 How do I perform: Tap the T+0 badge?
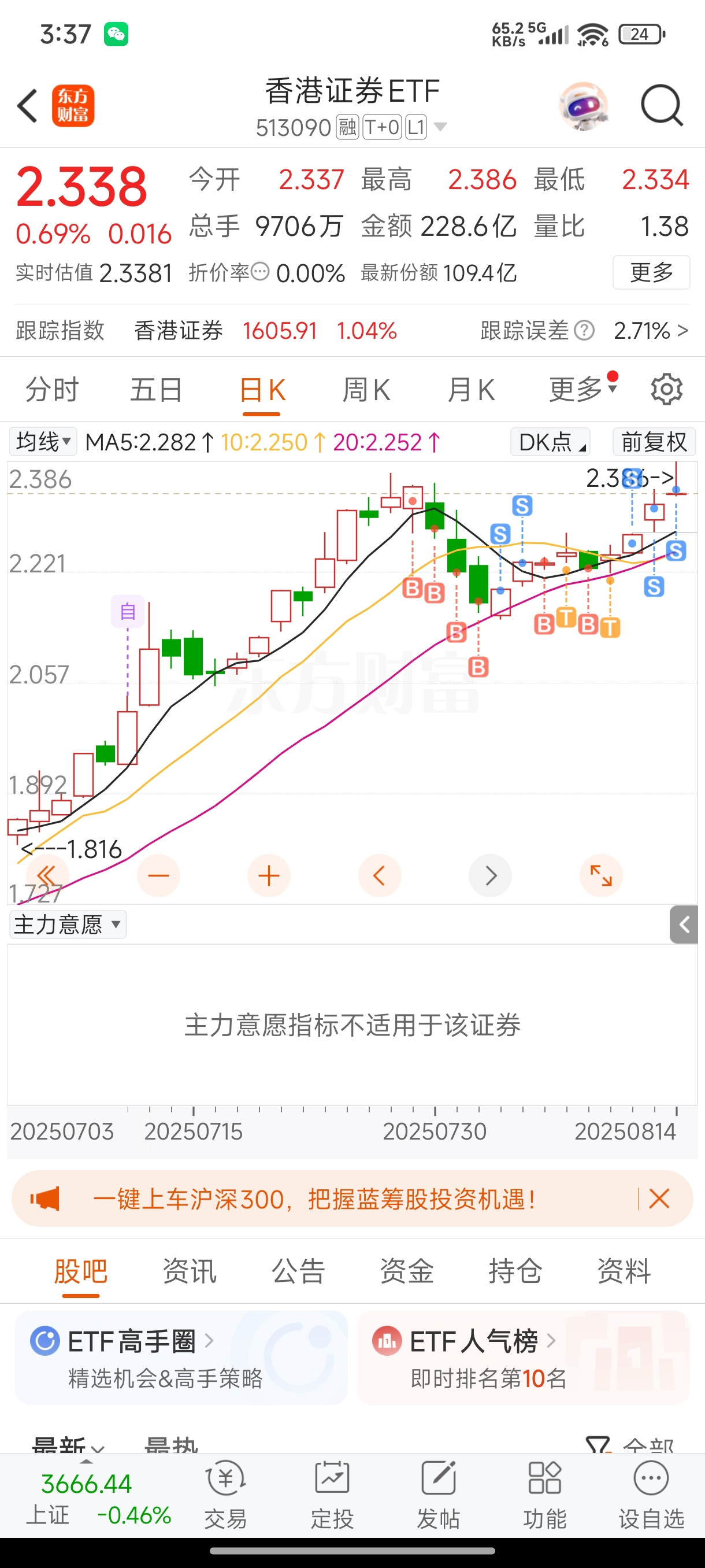point(382,127)
